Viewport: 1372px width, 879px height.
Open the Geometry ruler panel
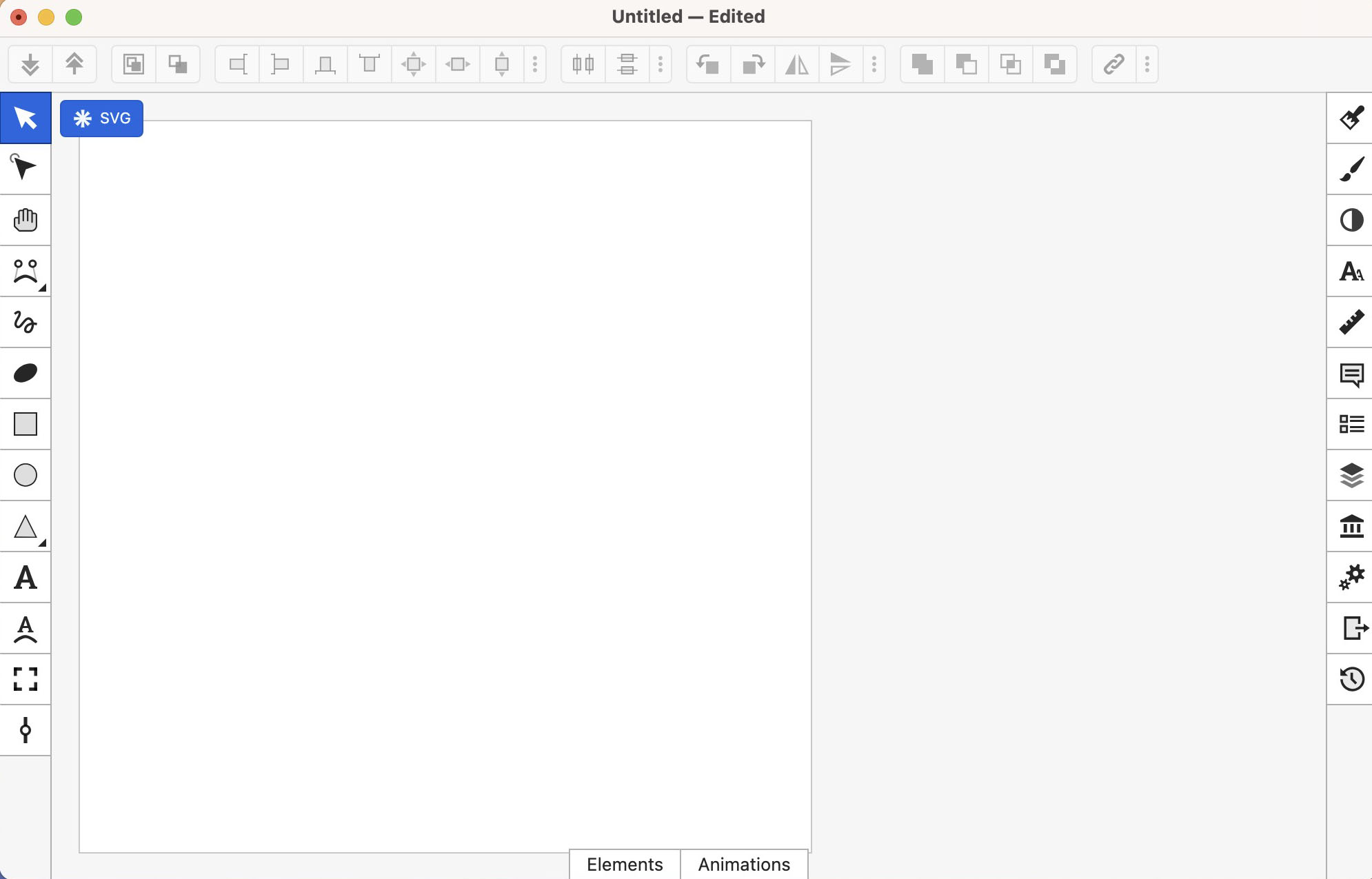pyautogui.click(x=1351, y=322)
